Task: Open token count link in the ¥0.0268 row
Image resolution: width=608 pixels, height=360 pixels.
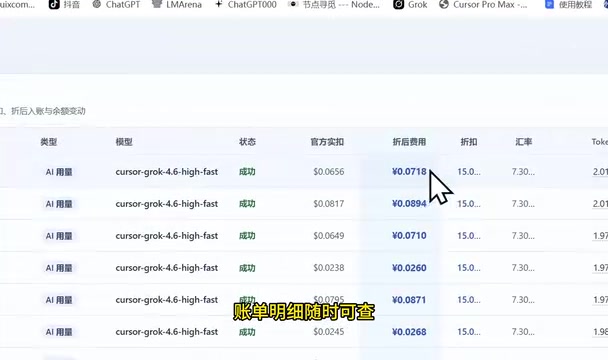Action: (x=600, y=332)
